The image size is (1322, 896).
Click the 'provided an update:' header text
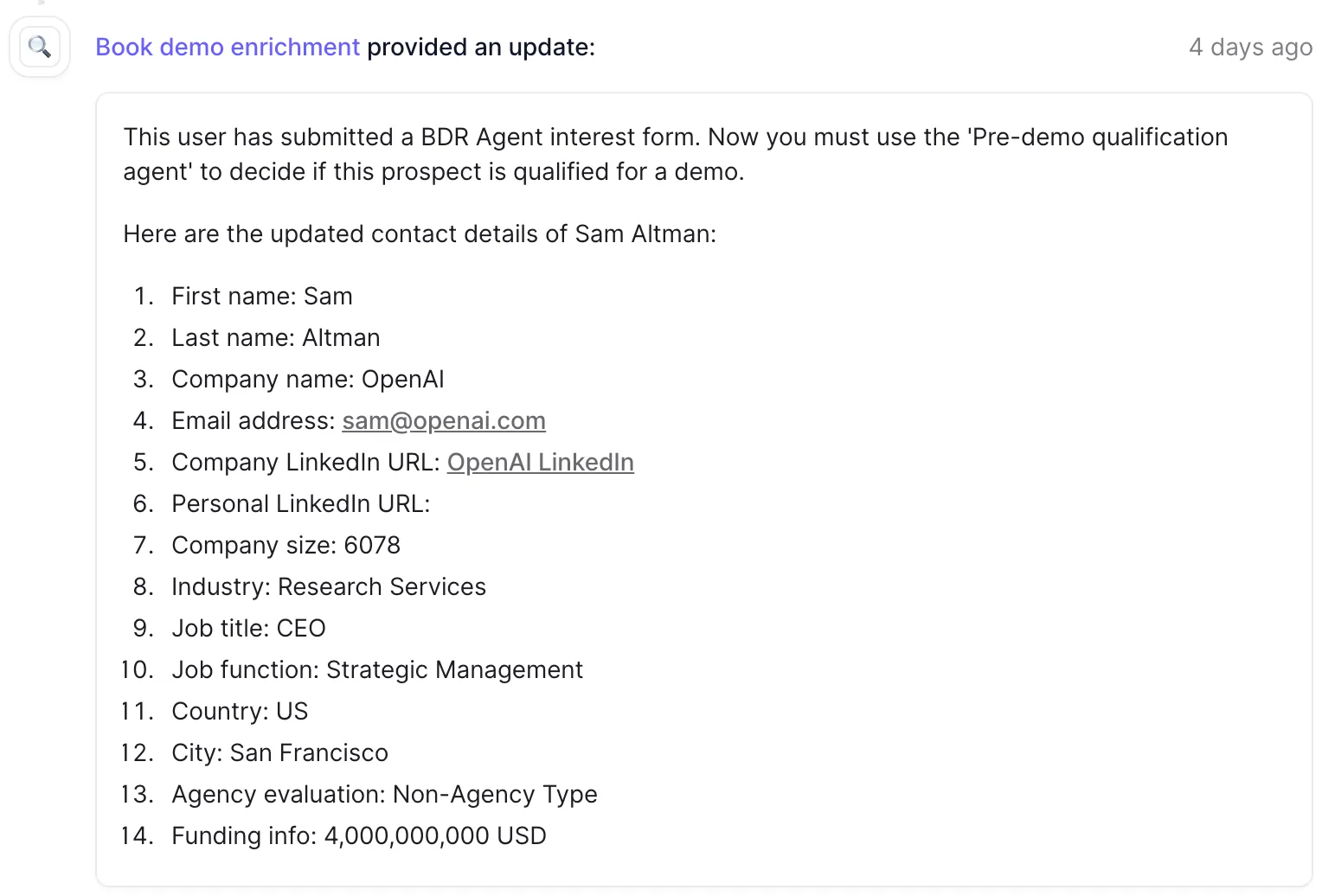[x=481, y=47]
